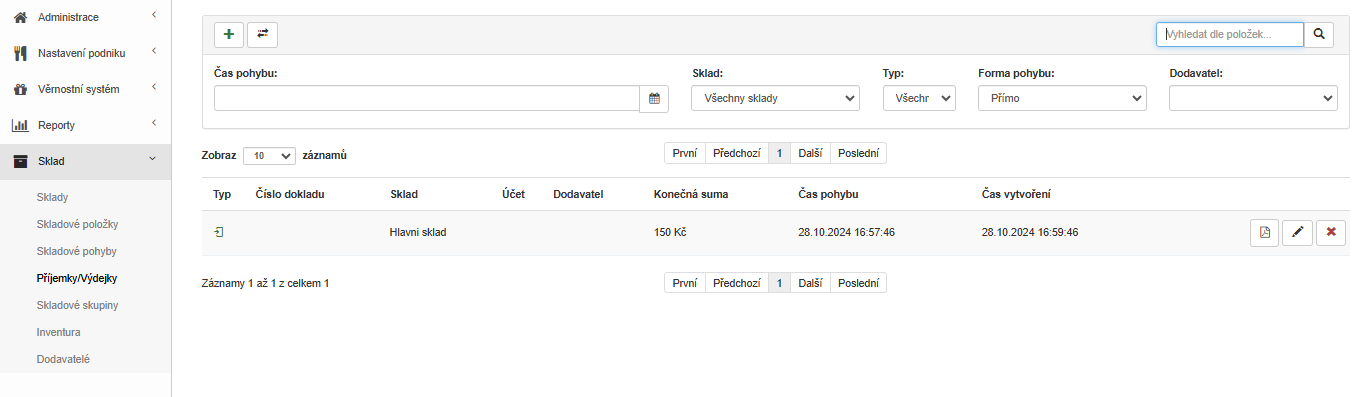This screenshot has width=1356, height=397.
Task: Click the receipt type icon in the row
Action: 219,232
